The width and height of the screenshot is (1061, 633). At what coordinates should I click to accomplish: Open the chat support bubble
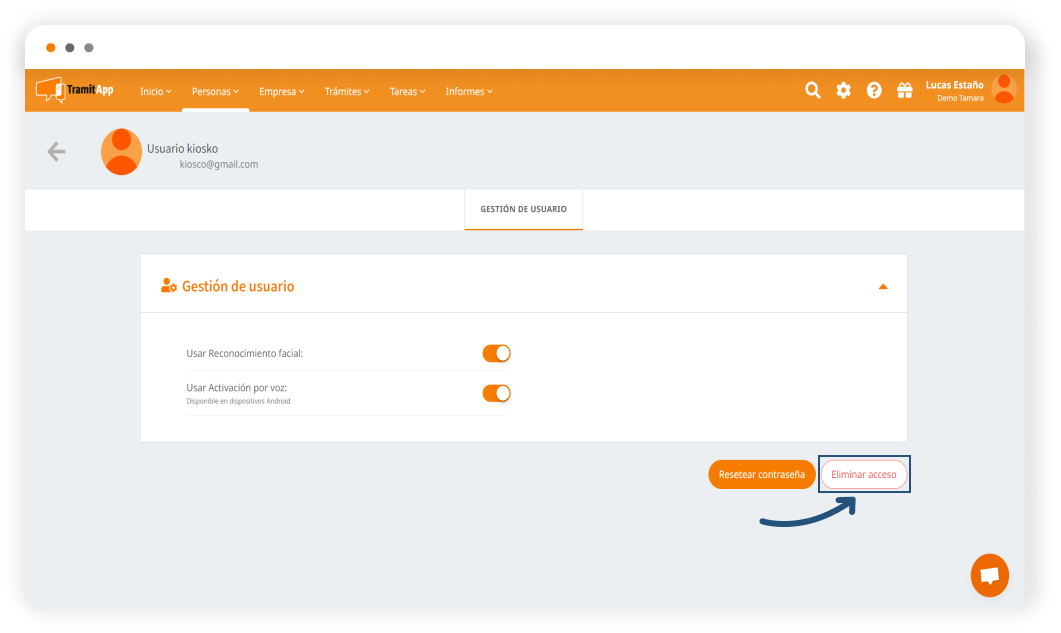pyautogui.click(x=989, y=575)
